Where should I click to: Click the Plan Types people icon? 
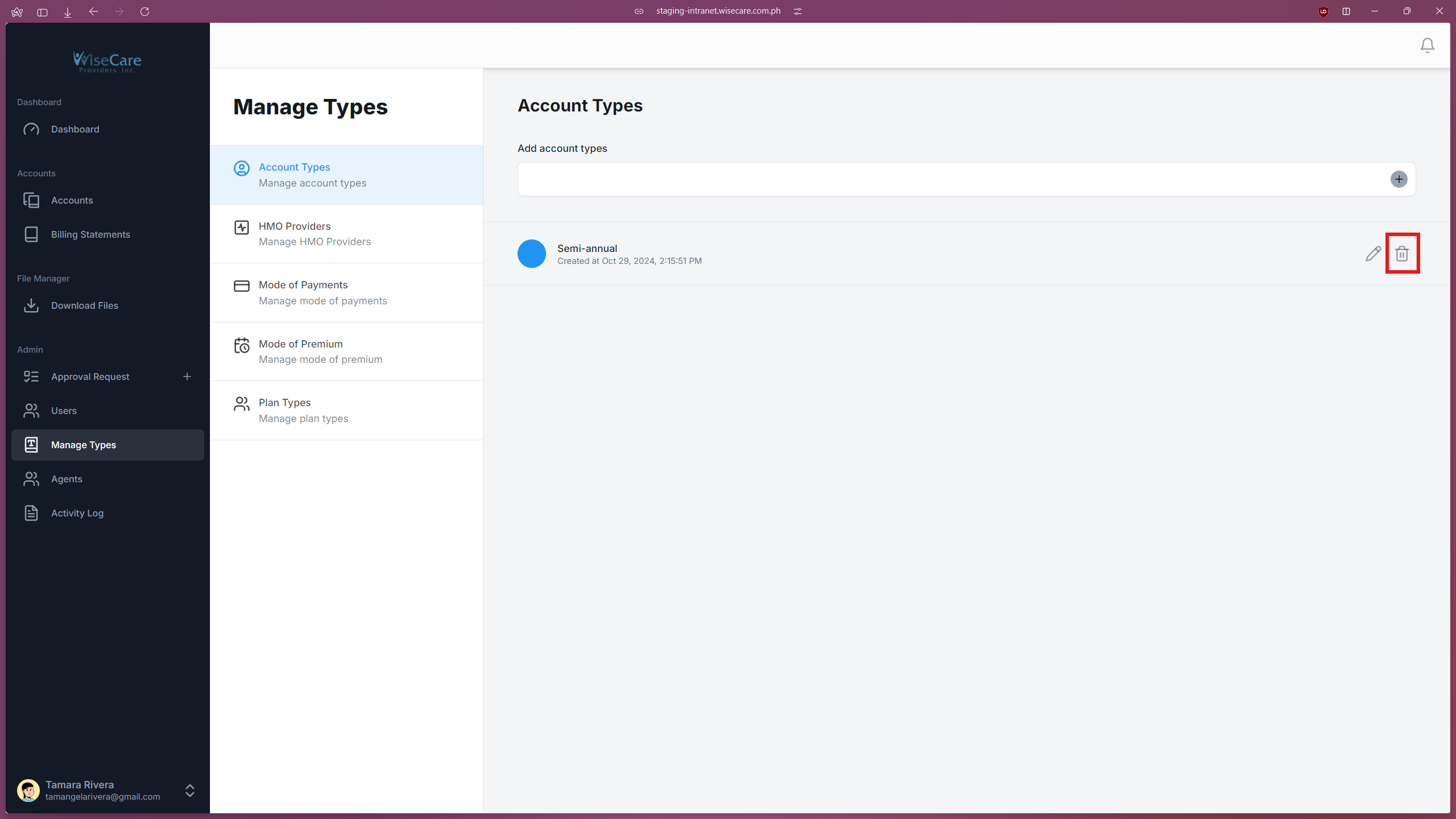point(241,404)
